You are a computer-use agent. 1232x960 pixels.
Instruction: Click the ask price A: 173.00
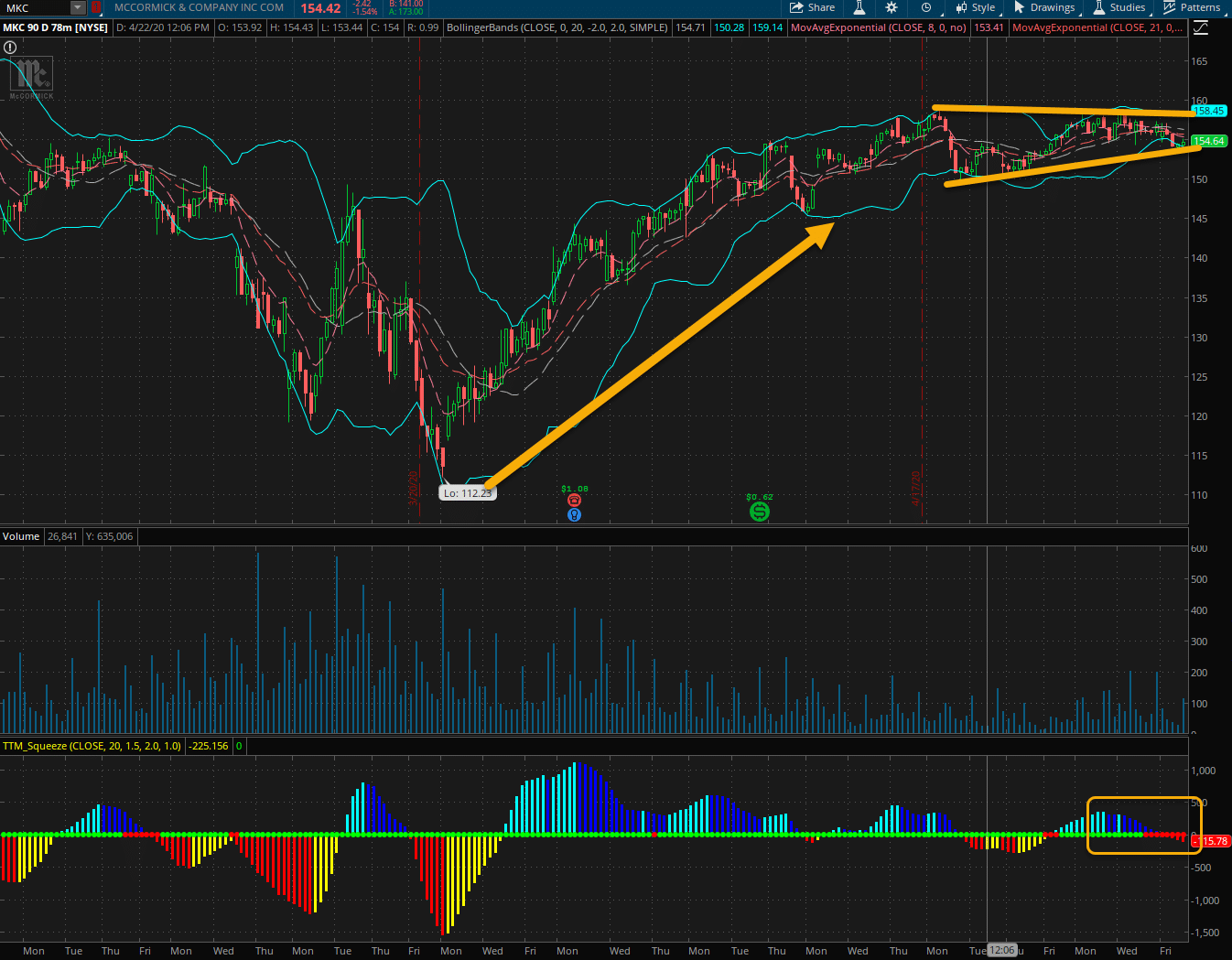click(x=406, y=12)
